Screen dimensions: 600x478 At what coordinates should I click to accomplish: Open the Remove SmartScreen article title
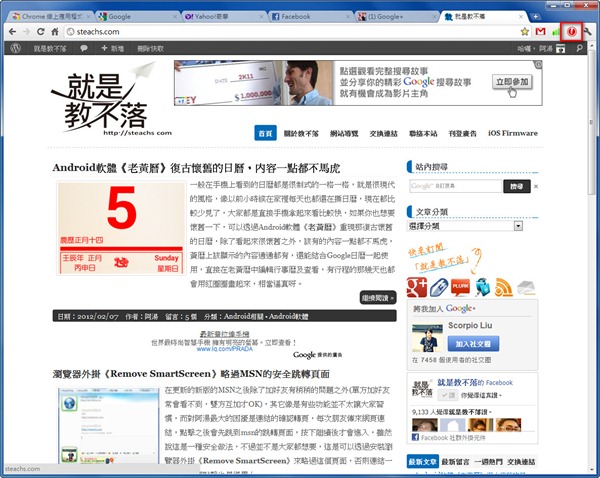point(191,374)
